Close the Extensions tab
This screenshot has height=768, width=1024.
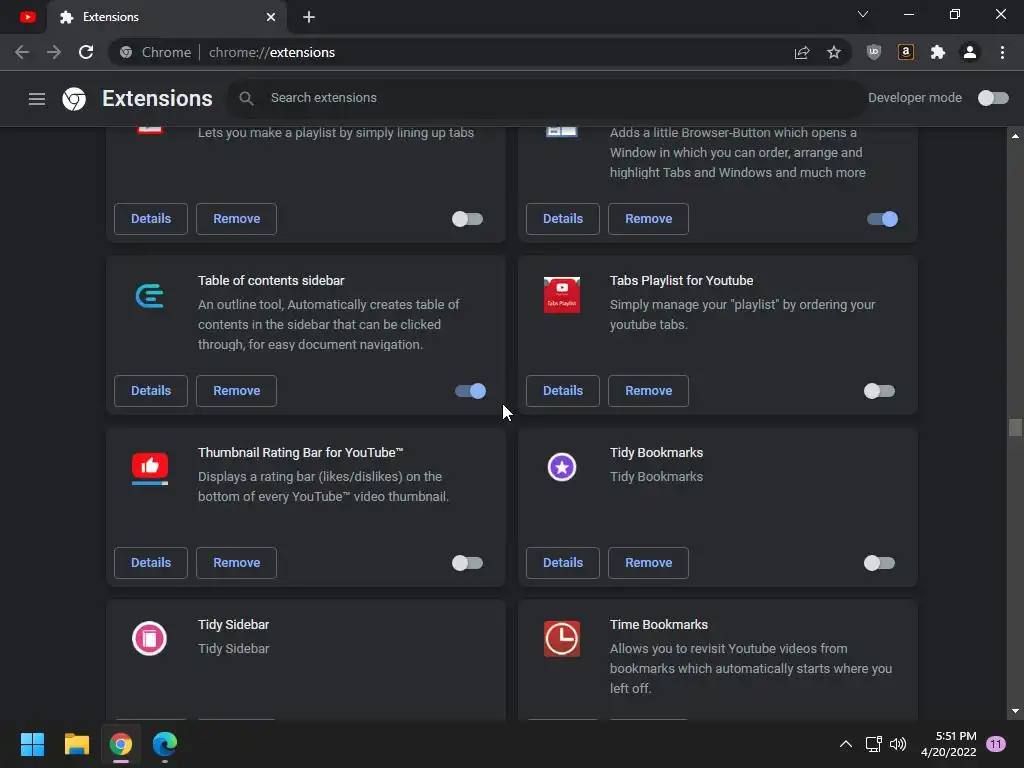(x=271, y=17)
